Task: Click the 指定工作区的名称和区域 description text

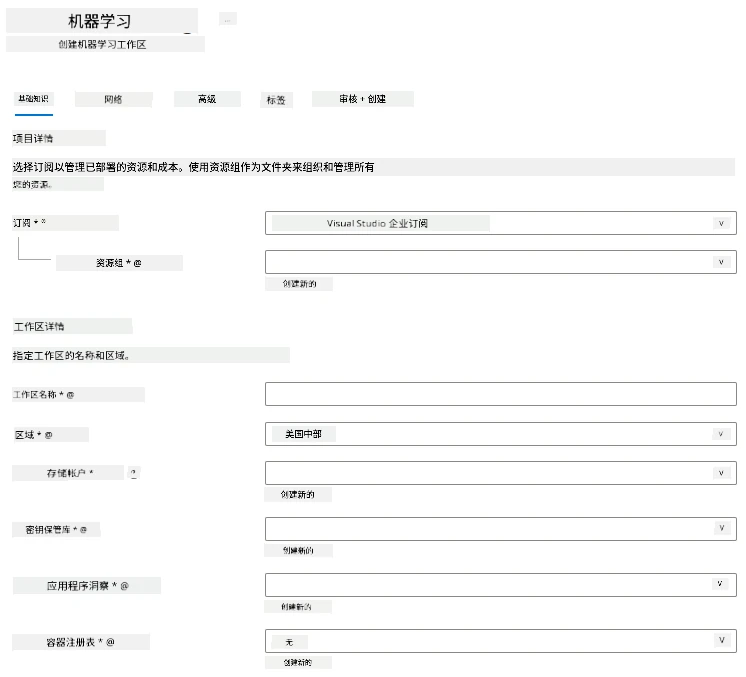Action: [x=71, y=355]
